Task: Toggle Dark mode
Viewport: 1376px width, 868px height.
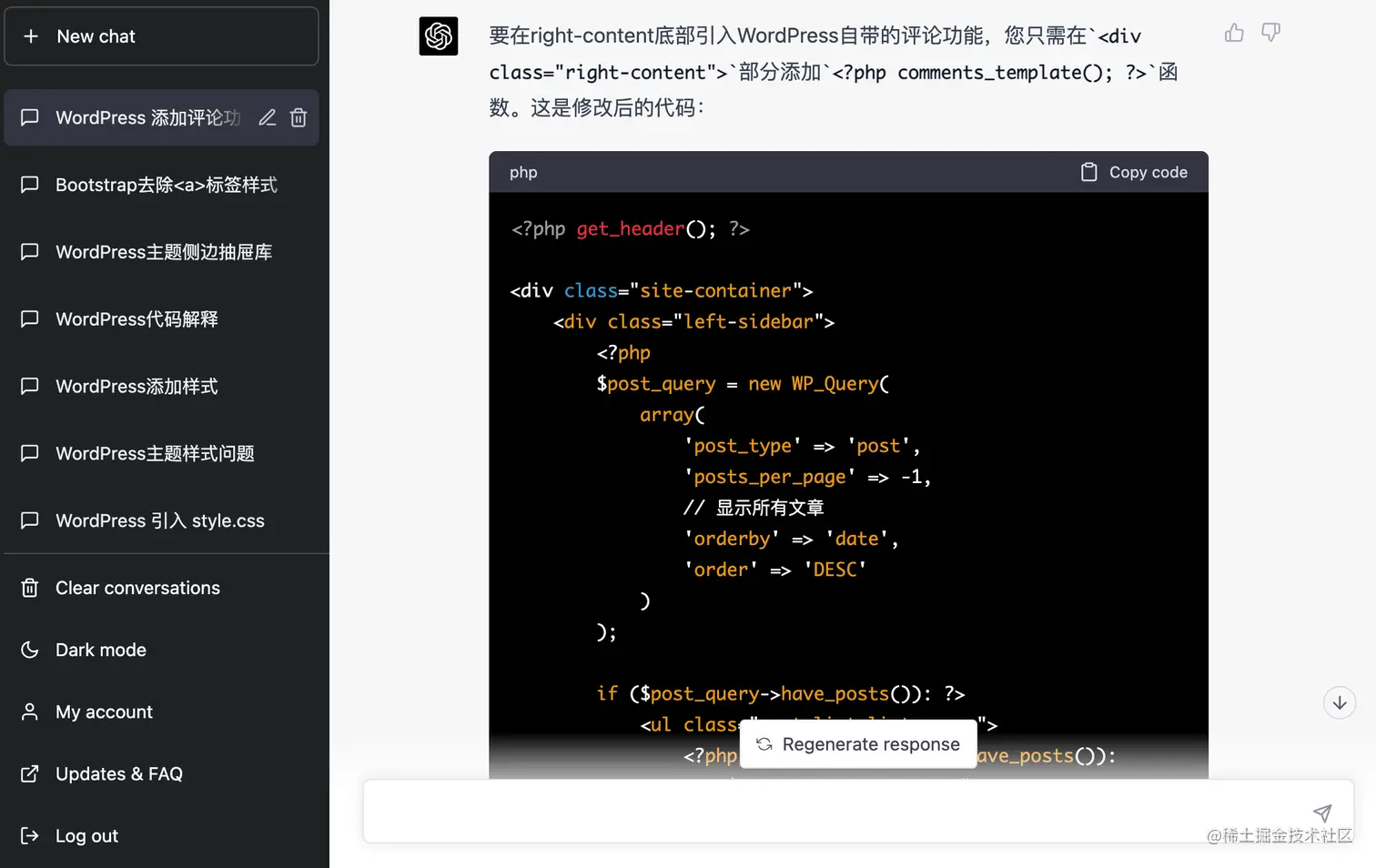Action: [x=100, y=650]
